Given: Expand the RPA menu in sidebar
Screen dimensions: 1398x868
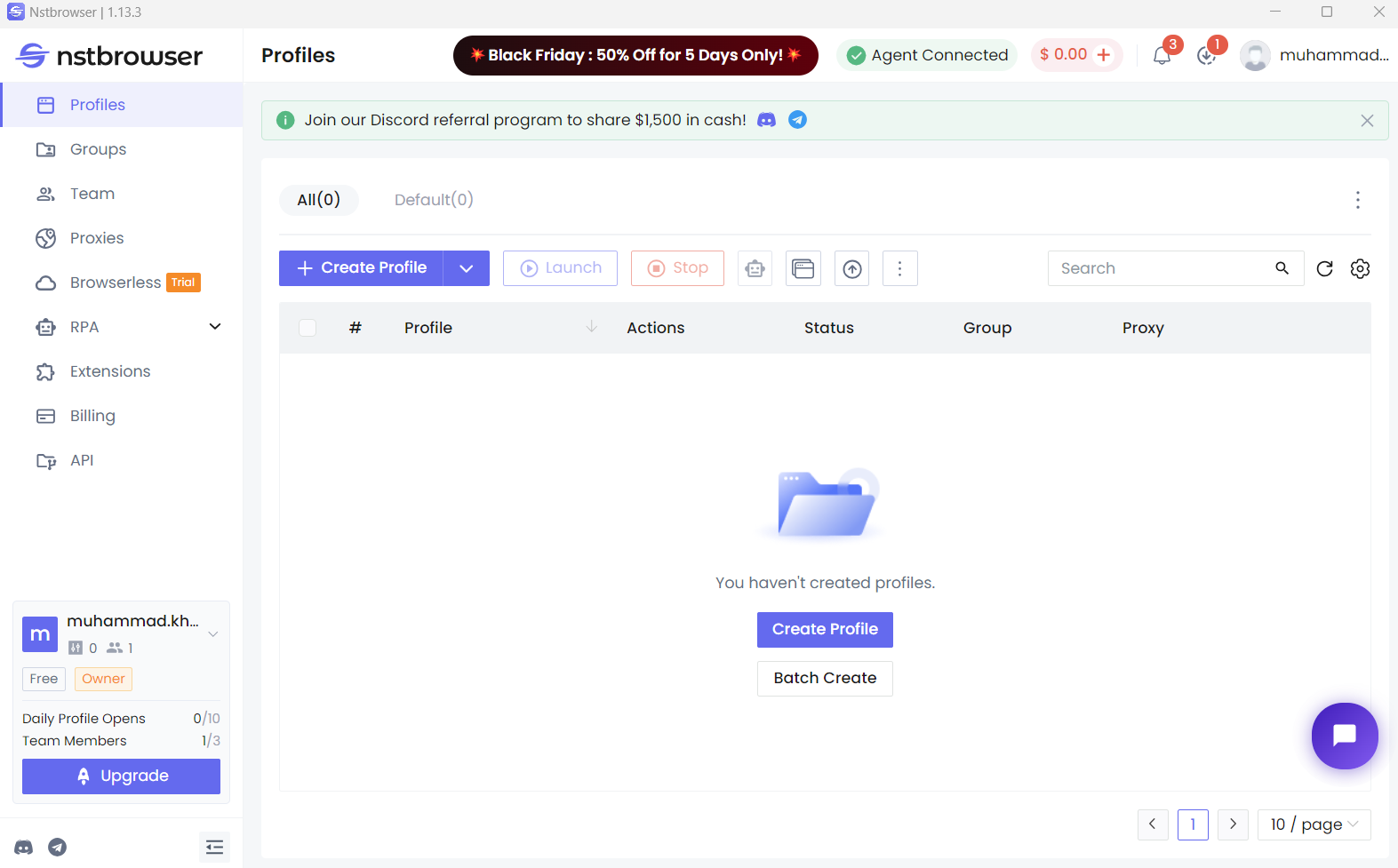Looking at the screenshot, I should coord(215,327).
